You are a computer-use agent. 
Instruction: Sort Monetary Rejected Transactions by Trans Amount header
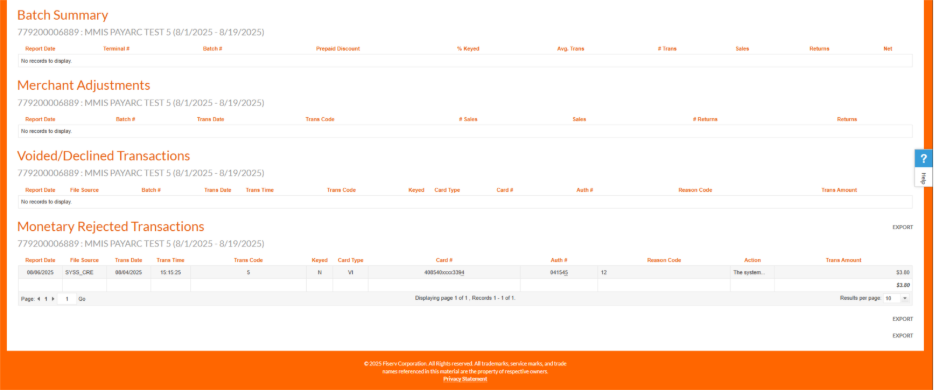tap(843, 260)
